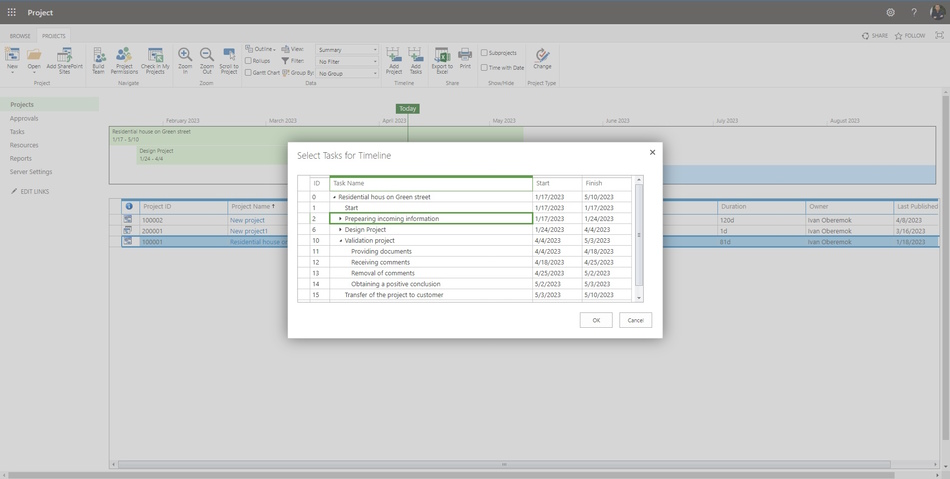
Task: Expand the Prepearing incoming information task
Action: 340,219
